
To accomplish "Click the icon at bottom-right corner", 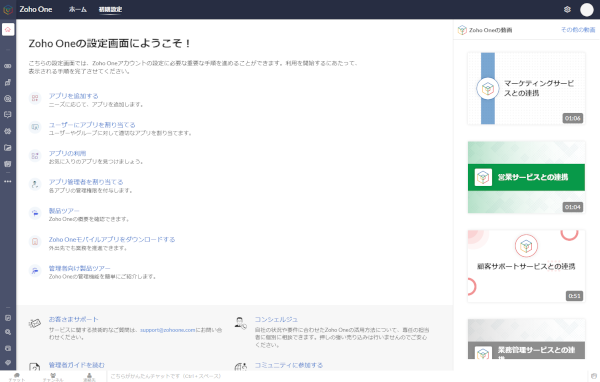I will click(x=594, y=376).
